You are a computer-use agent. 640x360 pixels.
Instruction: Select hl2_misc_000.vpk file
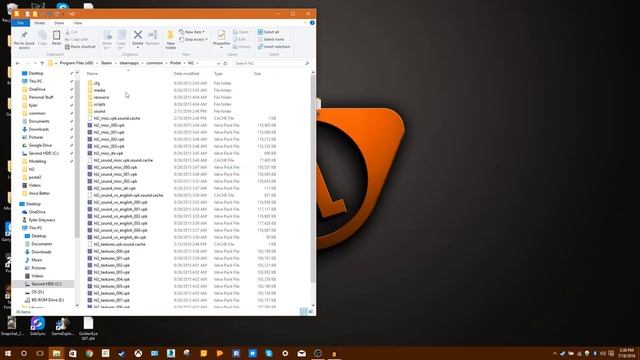109,125
